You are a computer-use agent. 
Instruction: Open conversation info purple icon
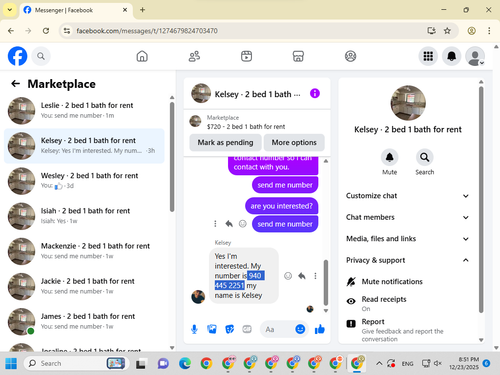coord(315,93)
